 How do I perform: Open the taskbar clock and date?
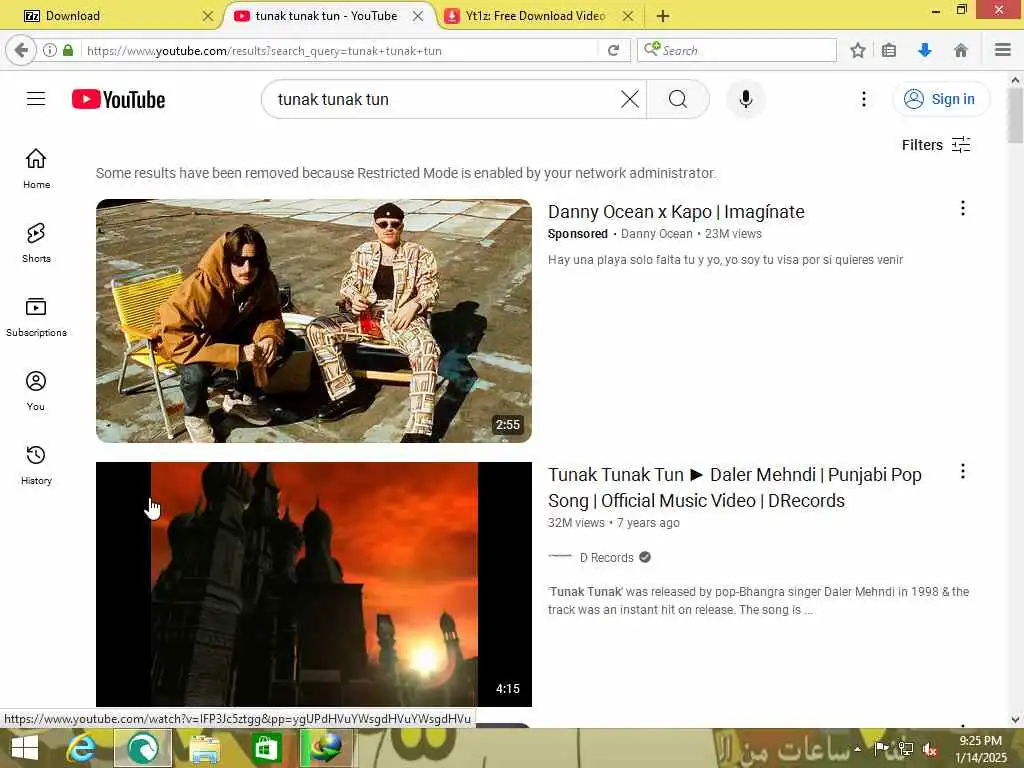click(x=981, y=749)
